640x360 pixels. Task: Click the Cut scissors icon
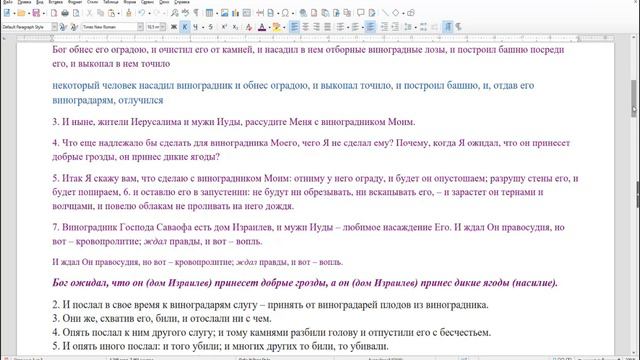pyautogui.click(x=89, y=13)
